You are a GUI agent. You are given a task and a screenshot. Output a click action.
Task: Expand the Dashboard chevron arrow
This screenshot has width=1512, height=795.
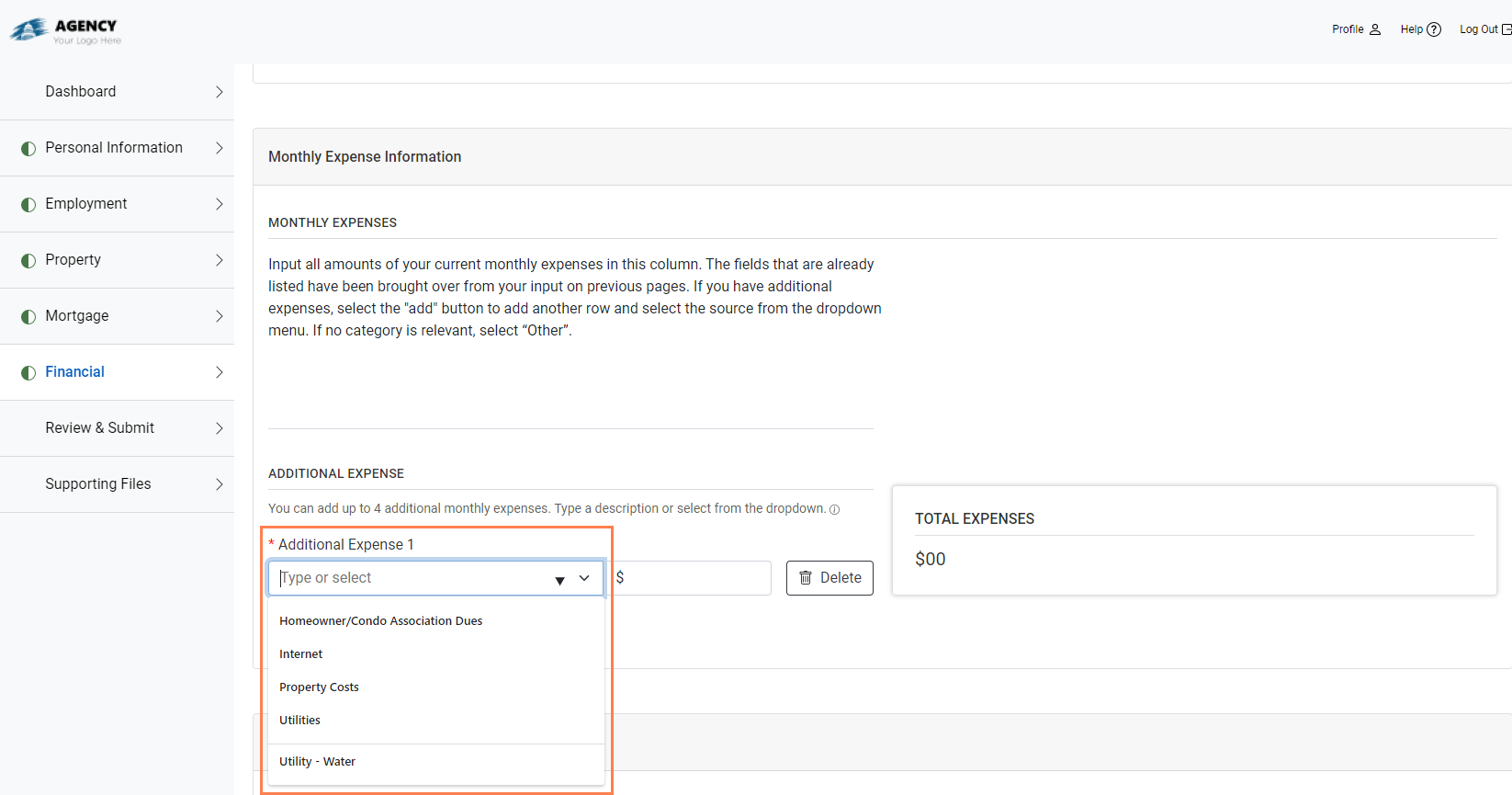click(219, 92)
